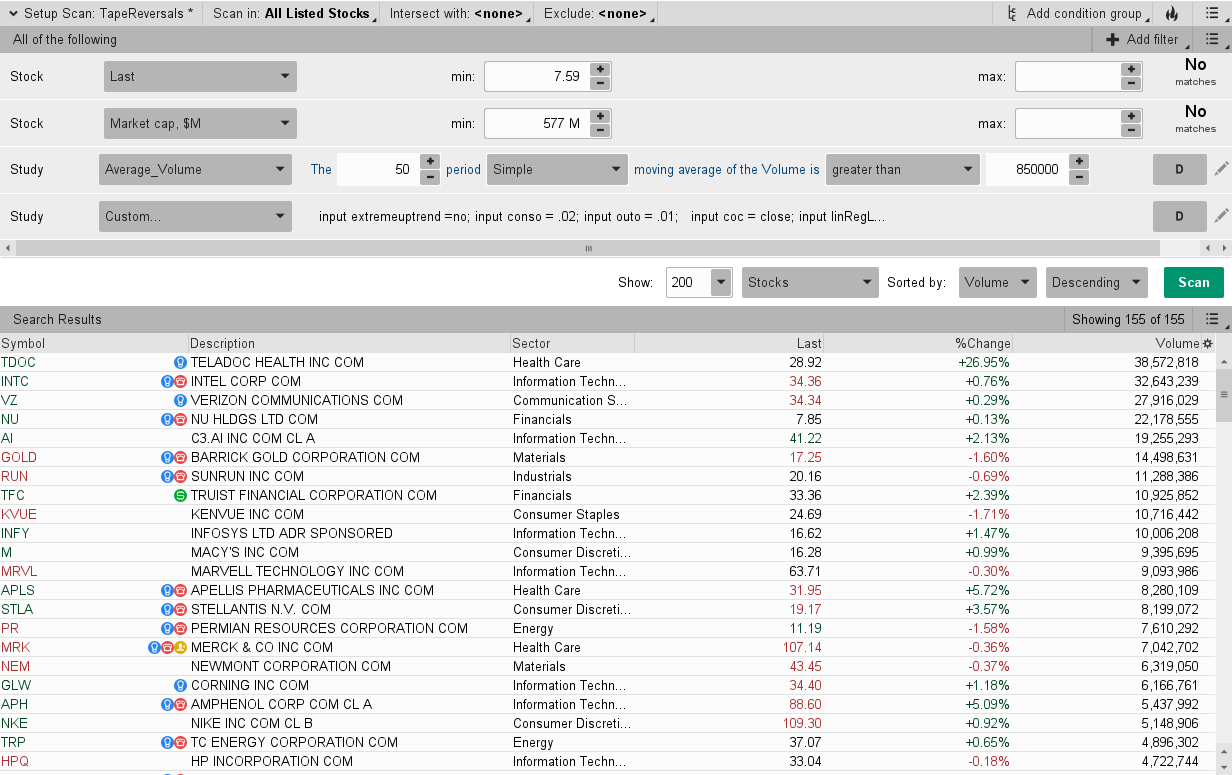The image size is (1232, 775).
Task: Open the Last stock filter dropdown
Action: tap(200, 76)
